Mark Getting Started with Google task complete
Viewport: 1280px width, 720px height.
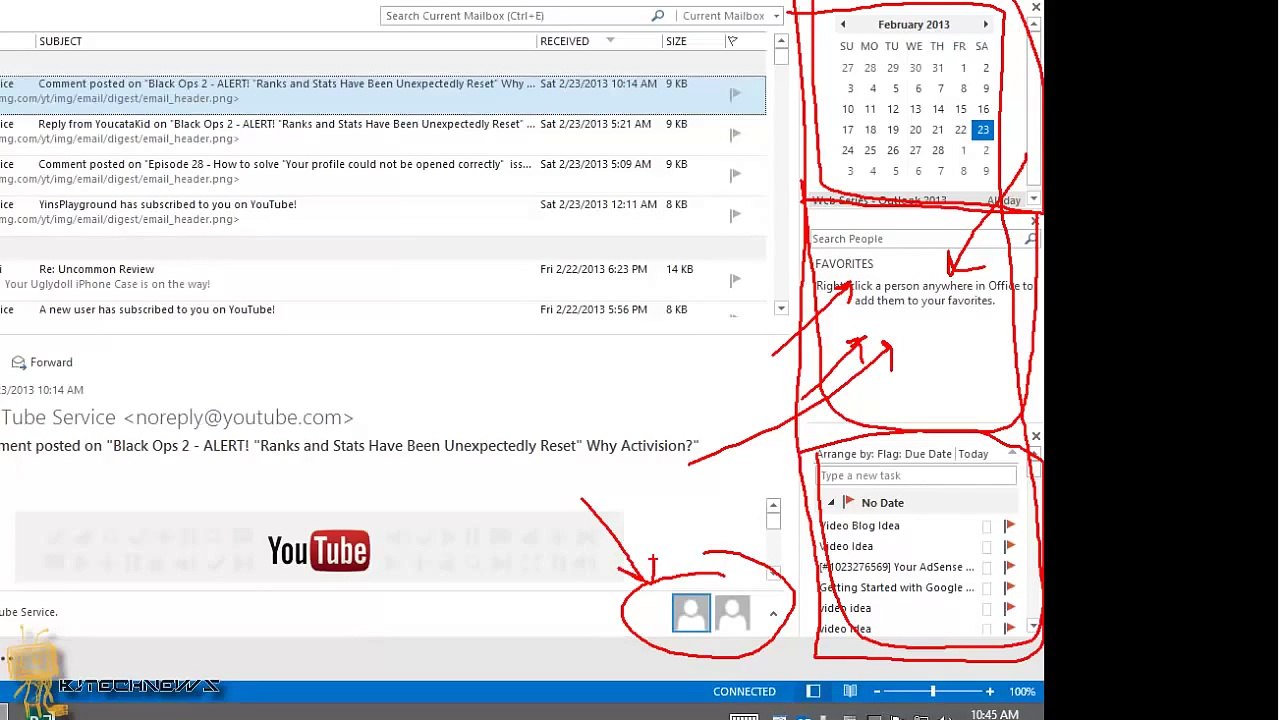tap(987, 588)
